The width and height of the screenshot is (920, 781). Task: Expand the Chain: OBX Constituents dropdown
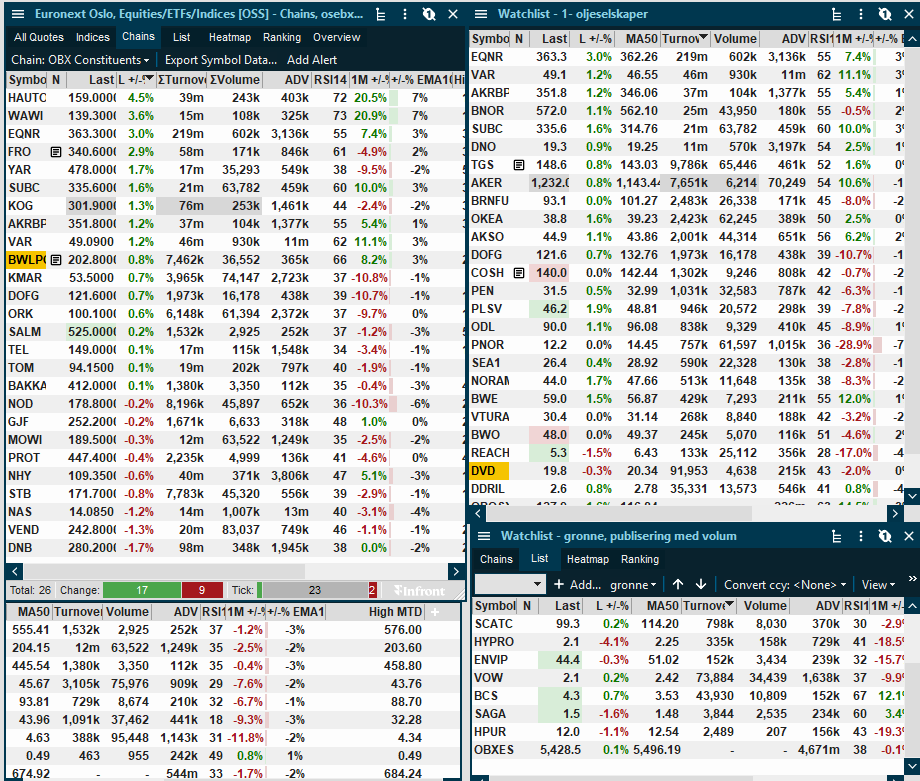[x=80, y=60]
